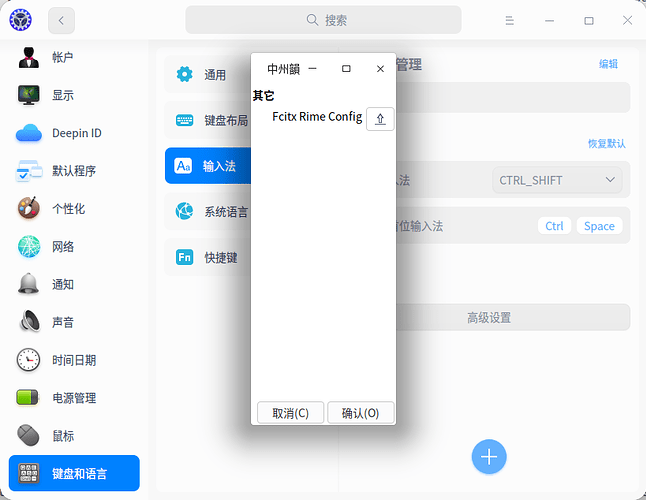Click the 编辑 link
Viewport: 646px width, 500px height.
pyautogui.click(x=609, y=64)
